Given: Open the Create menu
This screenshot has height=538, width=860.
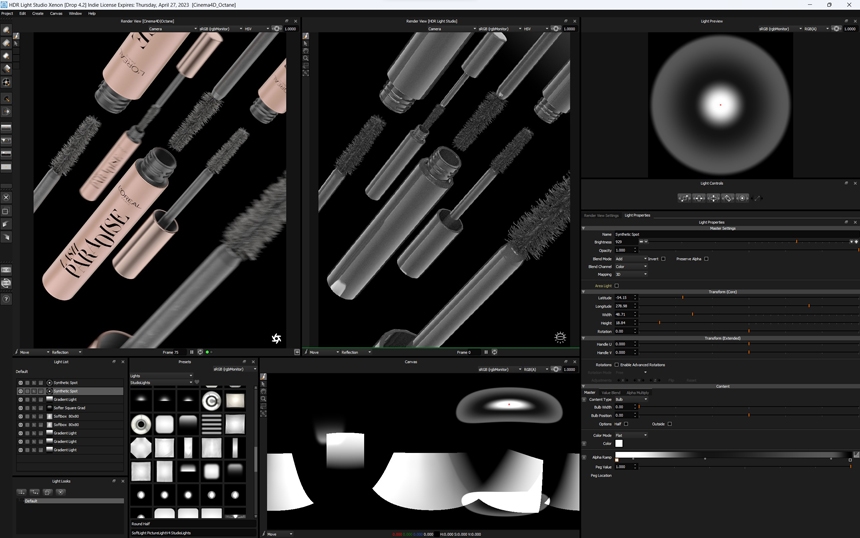Looking at the screenshot, I should pyautogui.click(x=38, y=13).
